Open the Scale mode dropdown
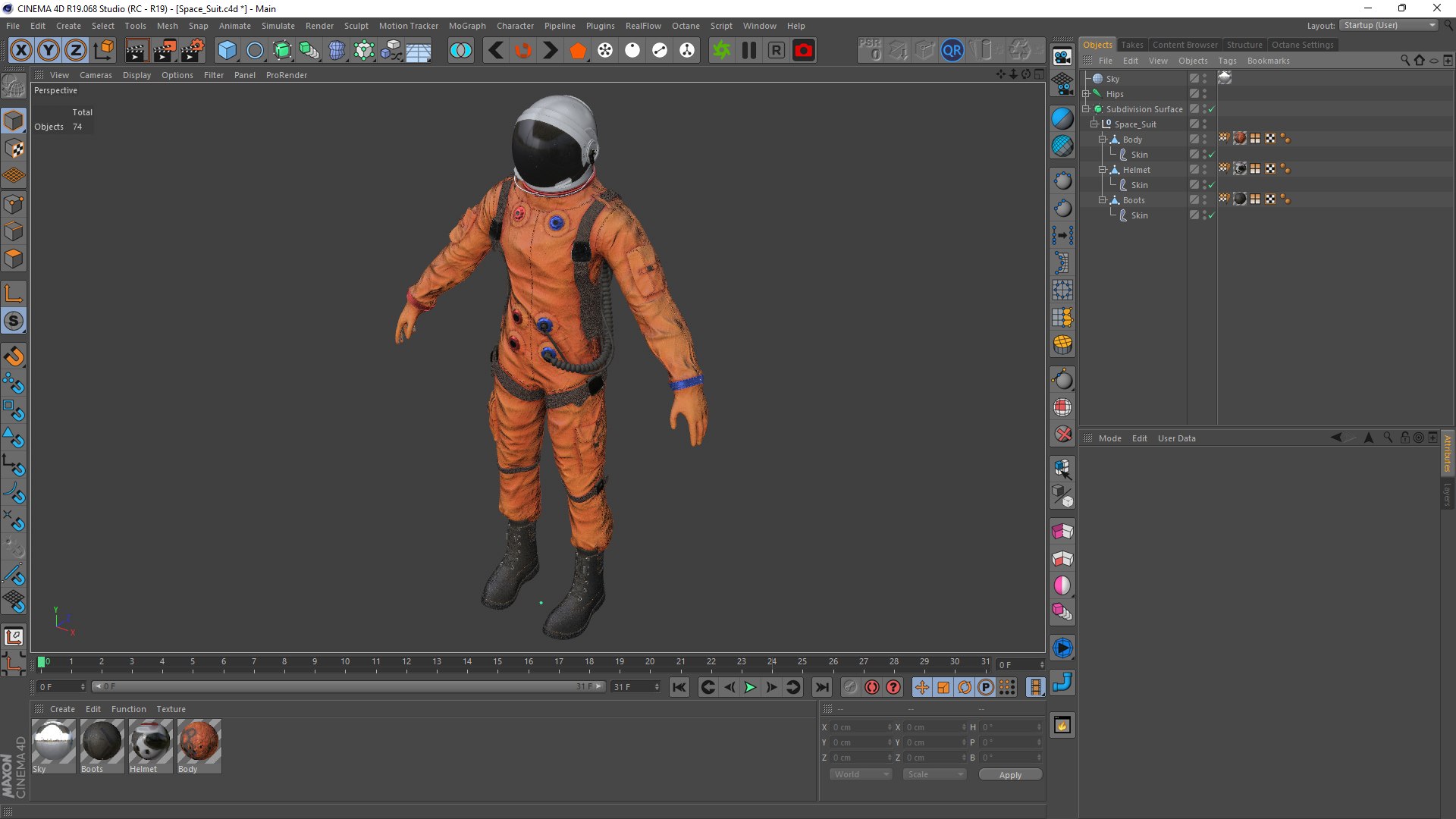 [x=934, y=774]
